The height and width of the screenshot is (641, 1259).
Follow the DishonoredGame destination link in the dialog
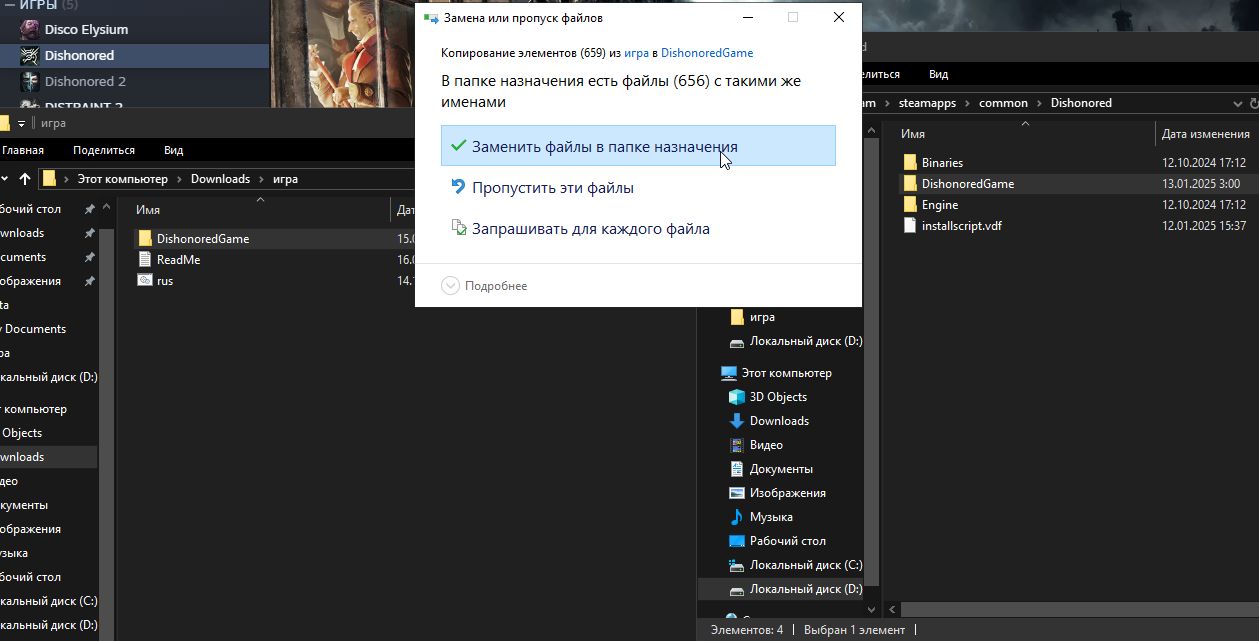point(707,53)
